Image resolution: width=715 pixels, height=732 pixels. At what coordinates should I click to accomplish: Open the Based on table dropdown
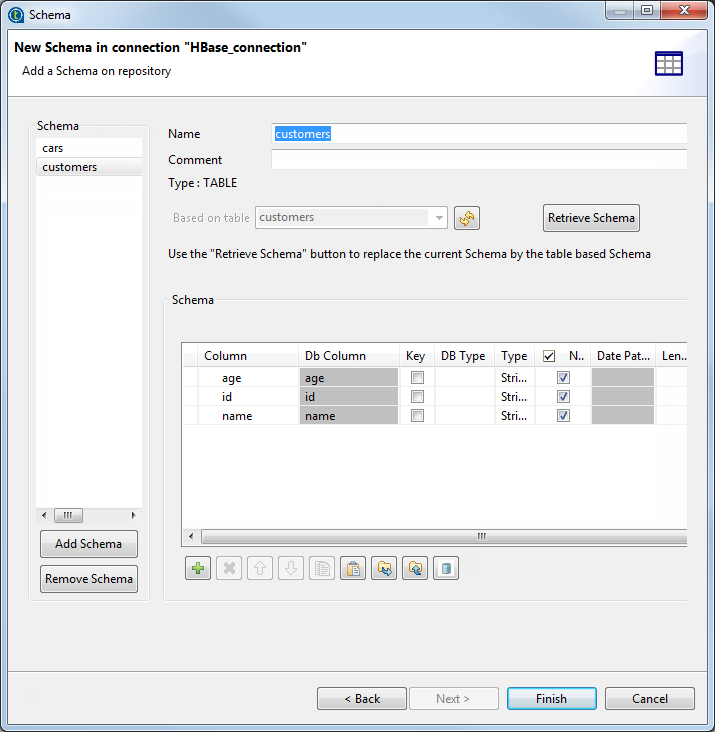439,218
